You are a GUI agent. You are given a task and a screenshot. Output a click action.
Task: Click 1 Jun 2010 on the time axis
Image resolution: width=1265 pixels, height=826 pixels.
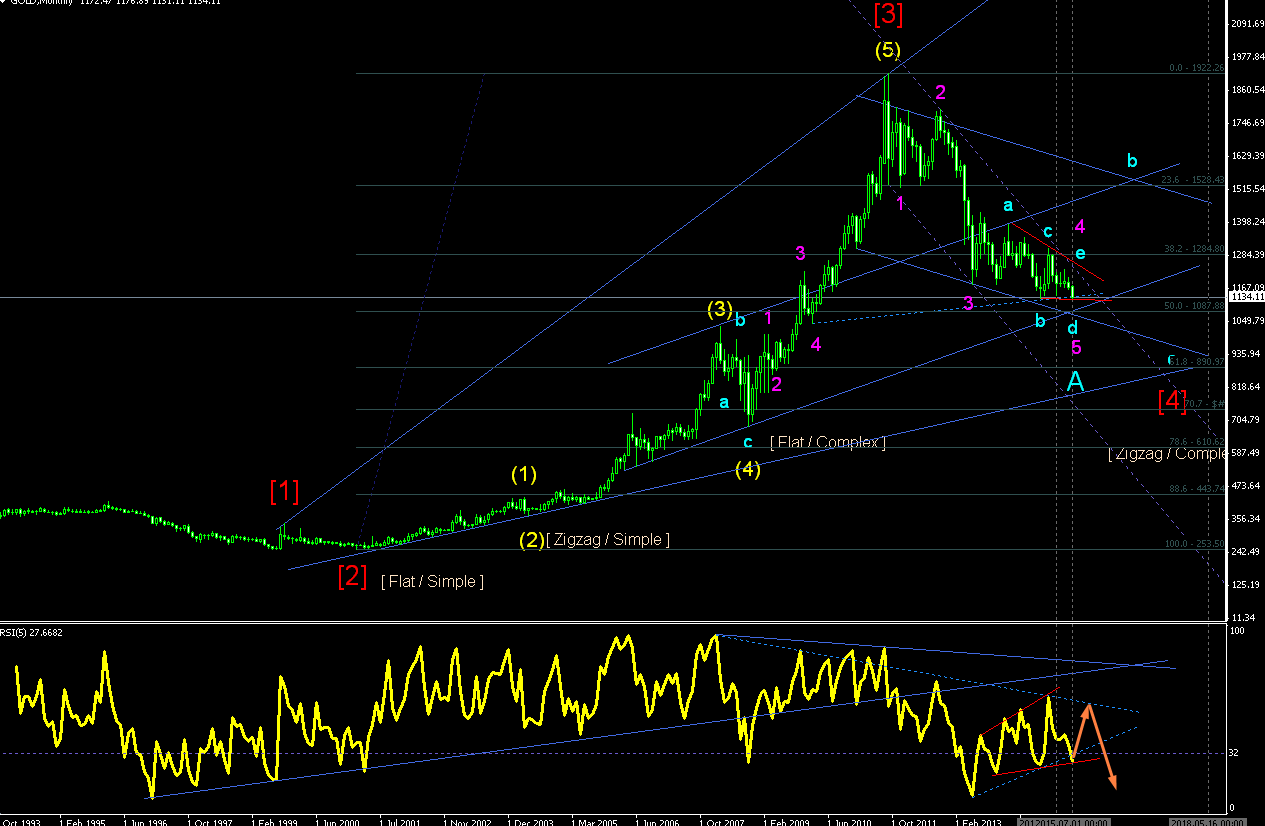point(852,822)
